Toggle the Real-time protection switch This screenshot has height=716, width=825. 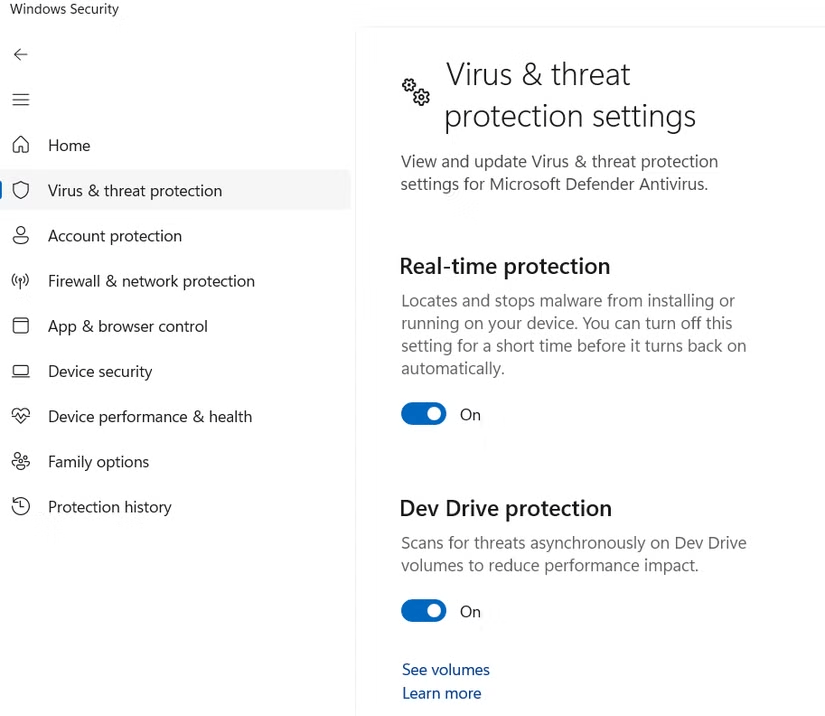[x=423, y=413]
